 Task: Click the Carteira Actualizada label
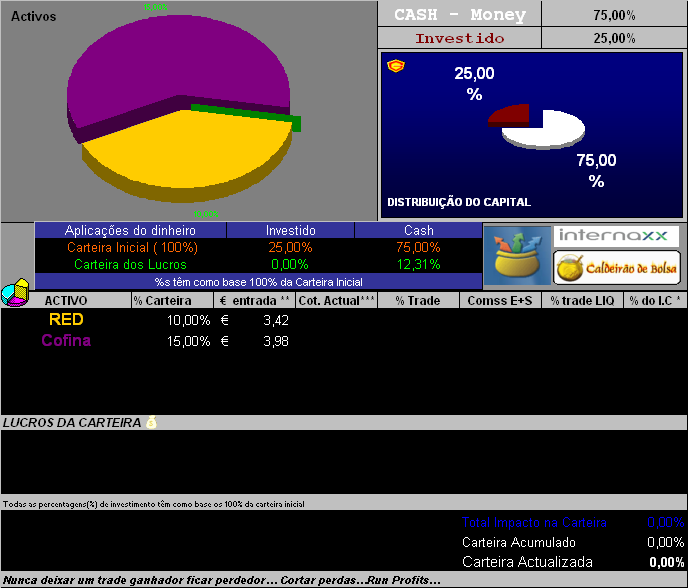coord(527,562)
